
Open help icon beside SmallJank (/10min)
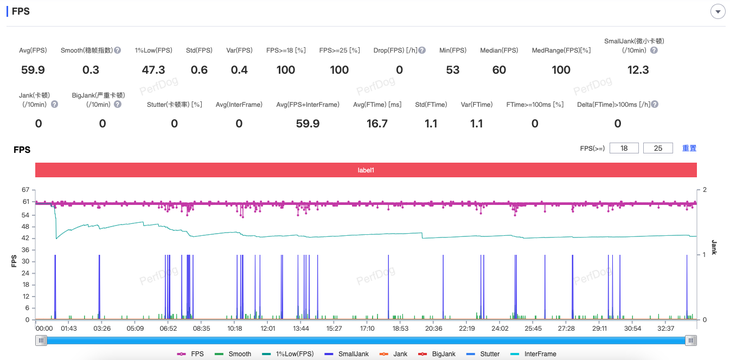[x=654, y=50]
